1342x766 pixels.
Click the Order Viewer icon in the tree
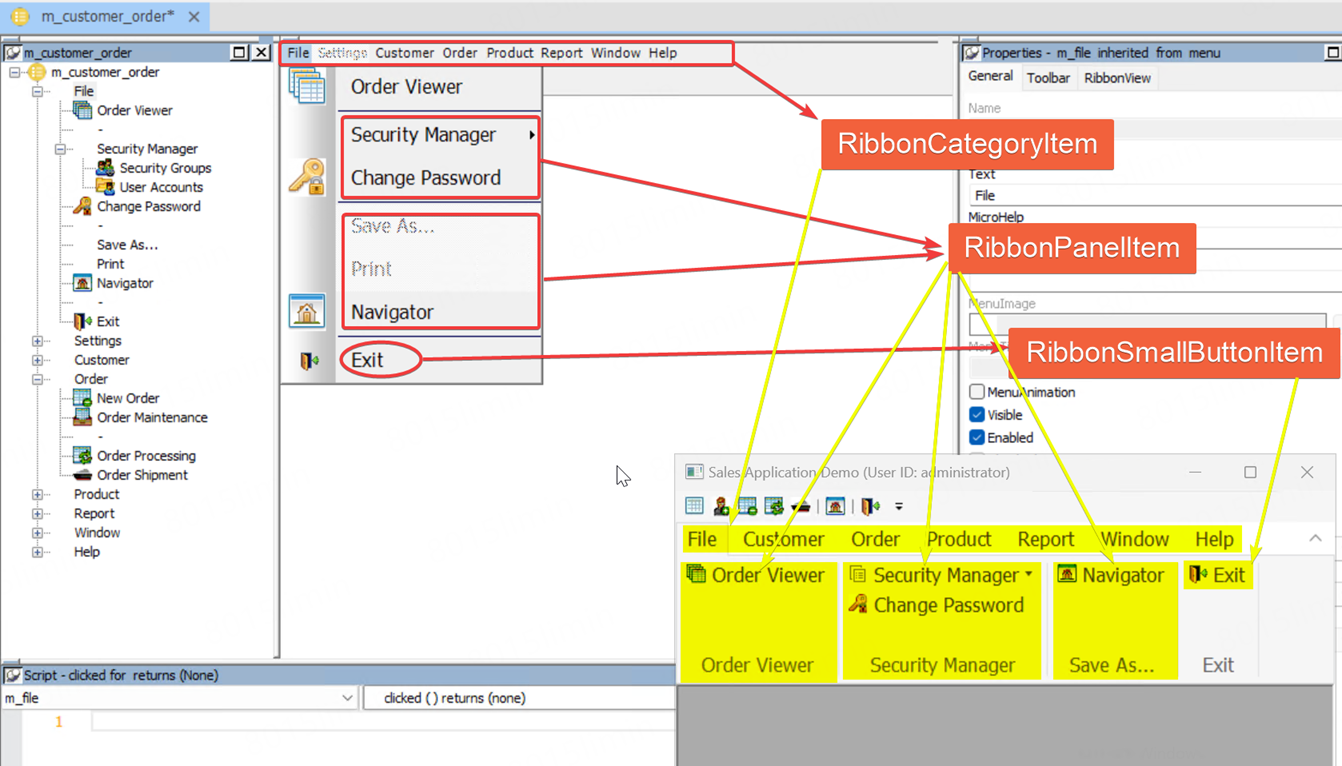click(x=83, y=110)
